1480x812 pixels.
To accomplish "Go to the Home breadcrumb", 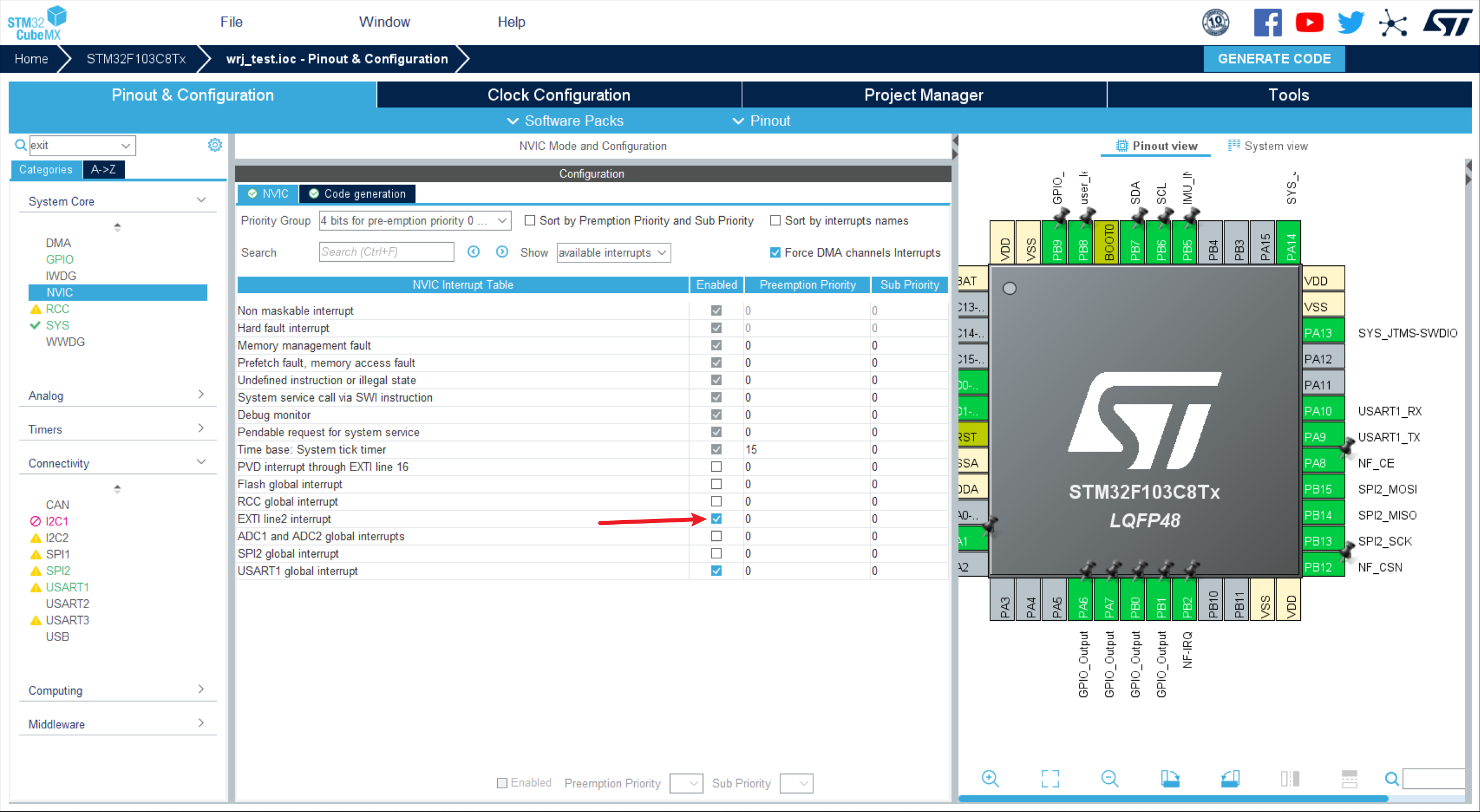I will pos(31,58).
